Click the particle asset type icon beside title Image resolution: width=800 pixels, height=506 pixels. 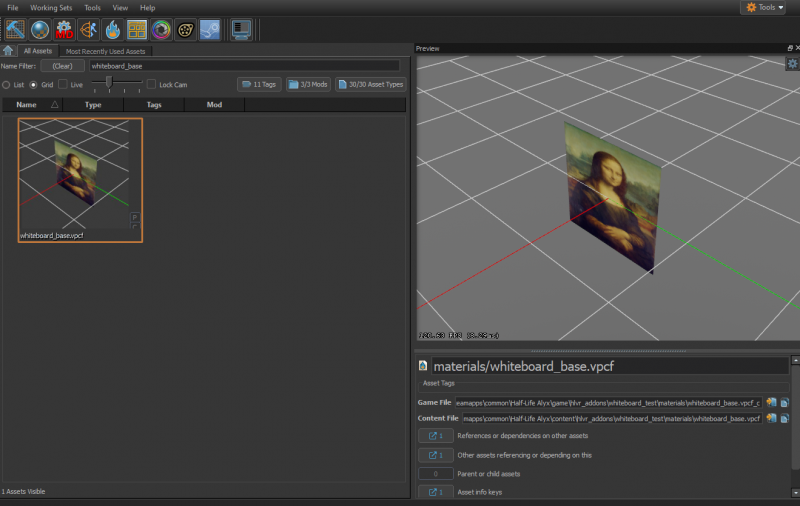pos(423,366)
